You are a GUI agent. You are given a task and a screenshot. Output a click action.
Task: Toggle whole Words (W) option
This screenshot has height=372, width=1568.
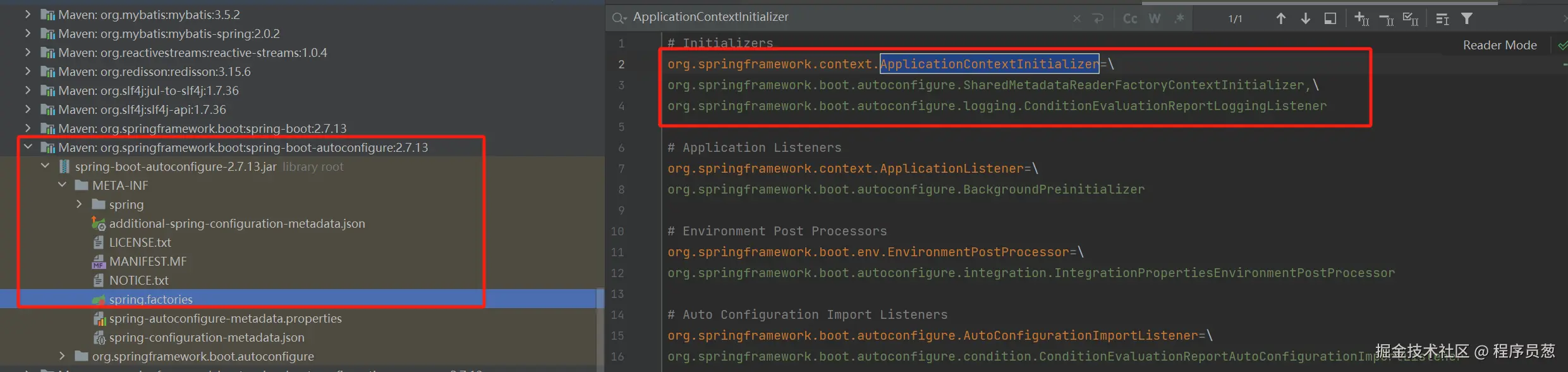tap(1155, 18)
